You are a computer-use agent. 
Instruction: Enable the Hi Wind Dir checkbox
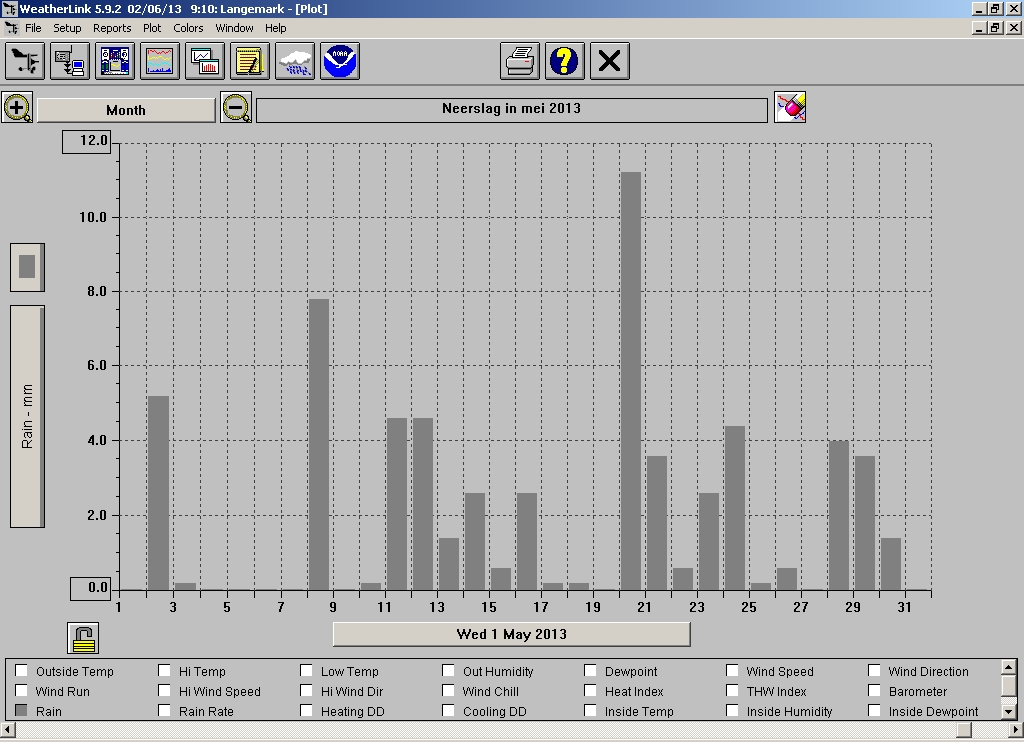306,691
